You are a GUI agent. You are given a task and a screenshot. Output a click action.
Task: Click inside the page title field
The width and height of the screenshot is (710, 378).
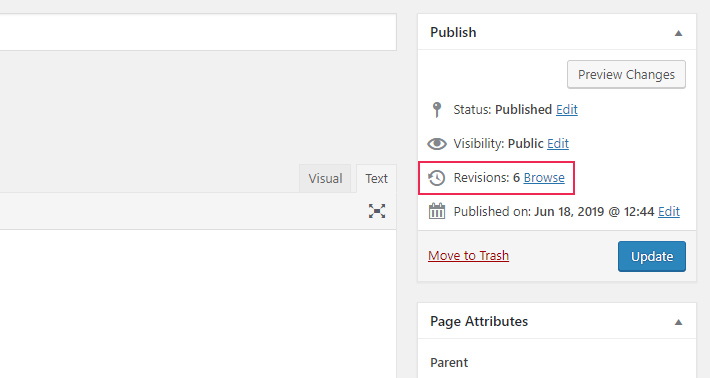pos(198,32)
